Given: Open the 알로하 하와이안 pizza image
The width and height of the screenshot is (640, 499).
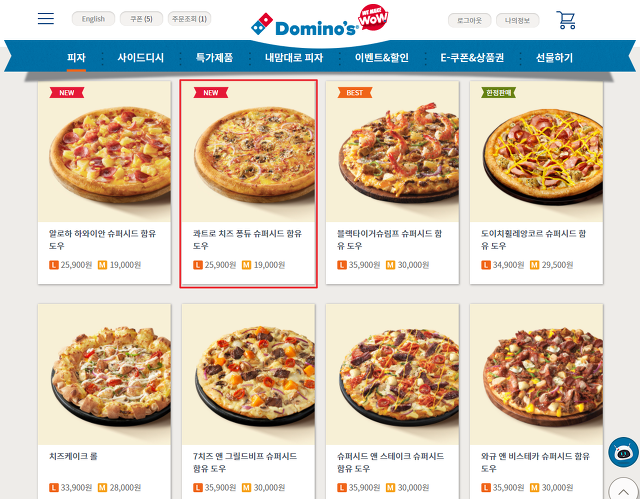Looking at the screenshot, I should (x=104, y=151).
